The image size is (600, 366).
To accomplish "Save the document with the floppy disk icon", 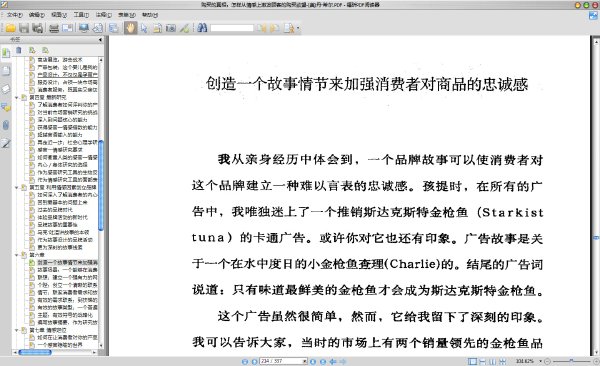I will [24, 28].
